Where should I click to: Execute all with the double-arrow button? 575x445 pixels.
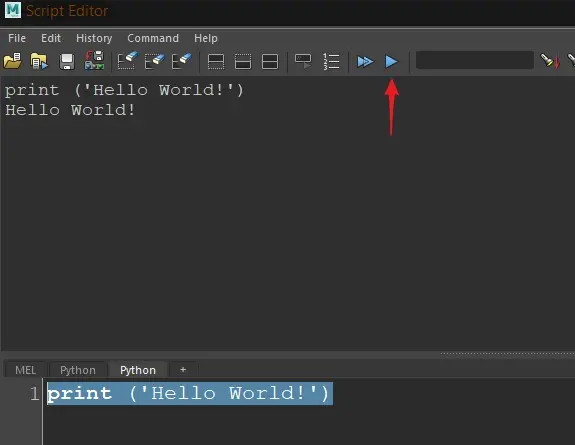[x=365, y=61]
